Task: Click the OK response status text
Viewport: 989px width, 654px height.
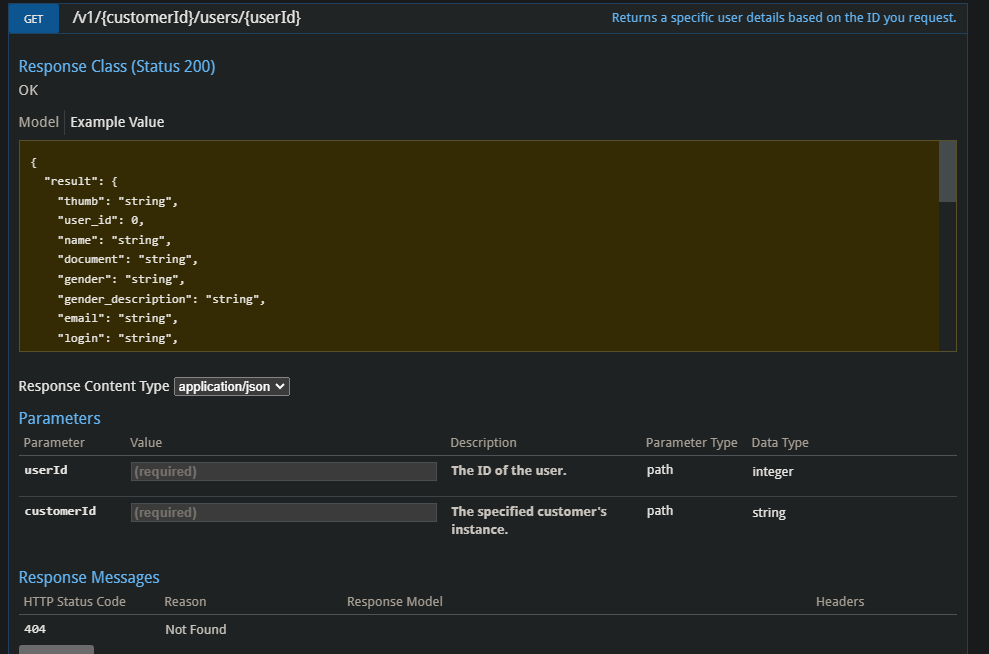Action: point(28,90)
